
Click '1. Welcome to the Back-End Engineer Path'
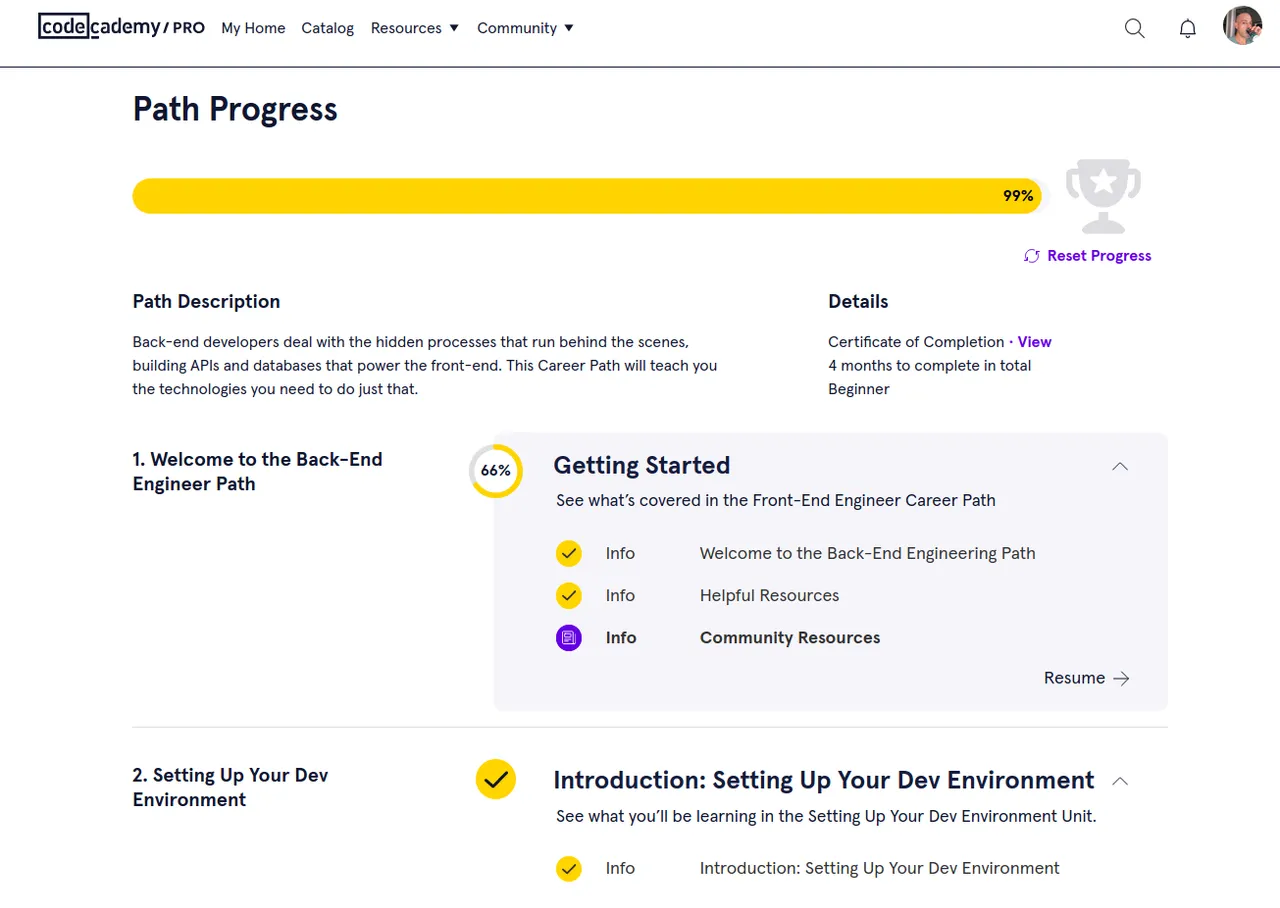[x=257, y=471]
